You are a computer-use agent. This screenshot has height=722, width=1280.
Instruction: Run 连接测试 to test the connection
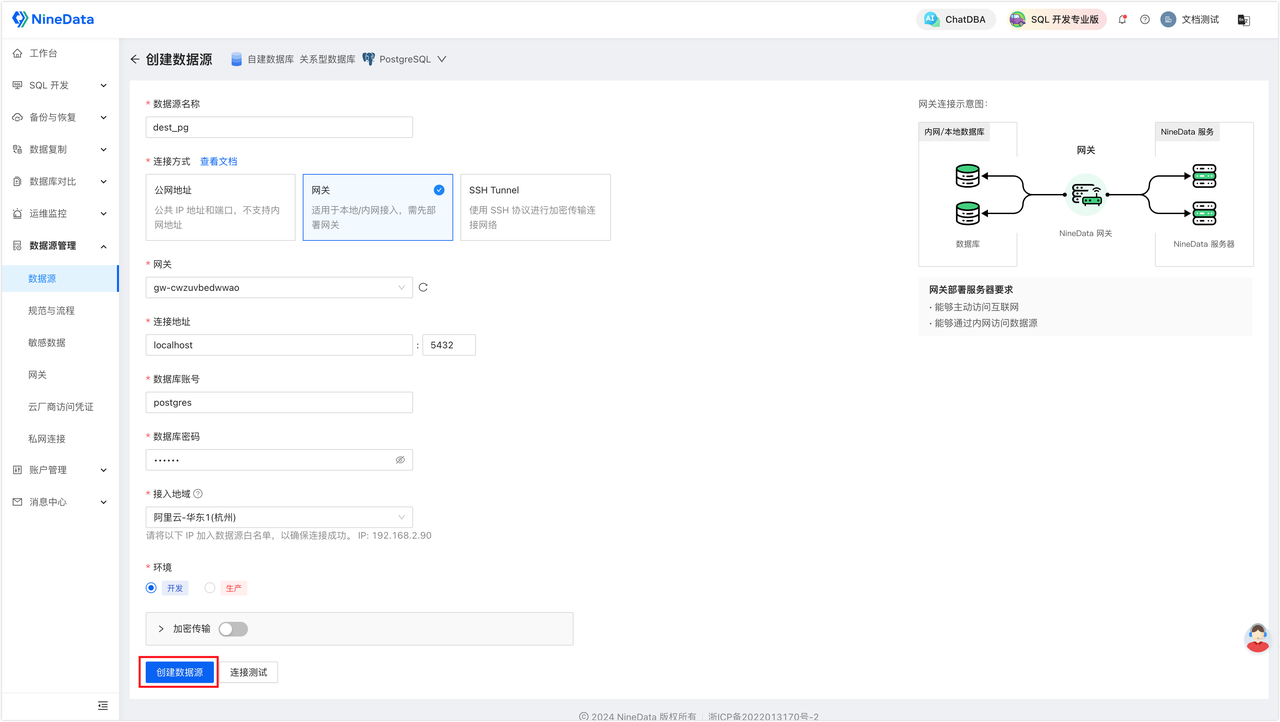(x=250, y=672)
